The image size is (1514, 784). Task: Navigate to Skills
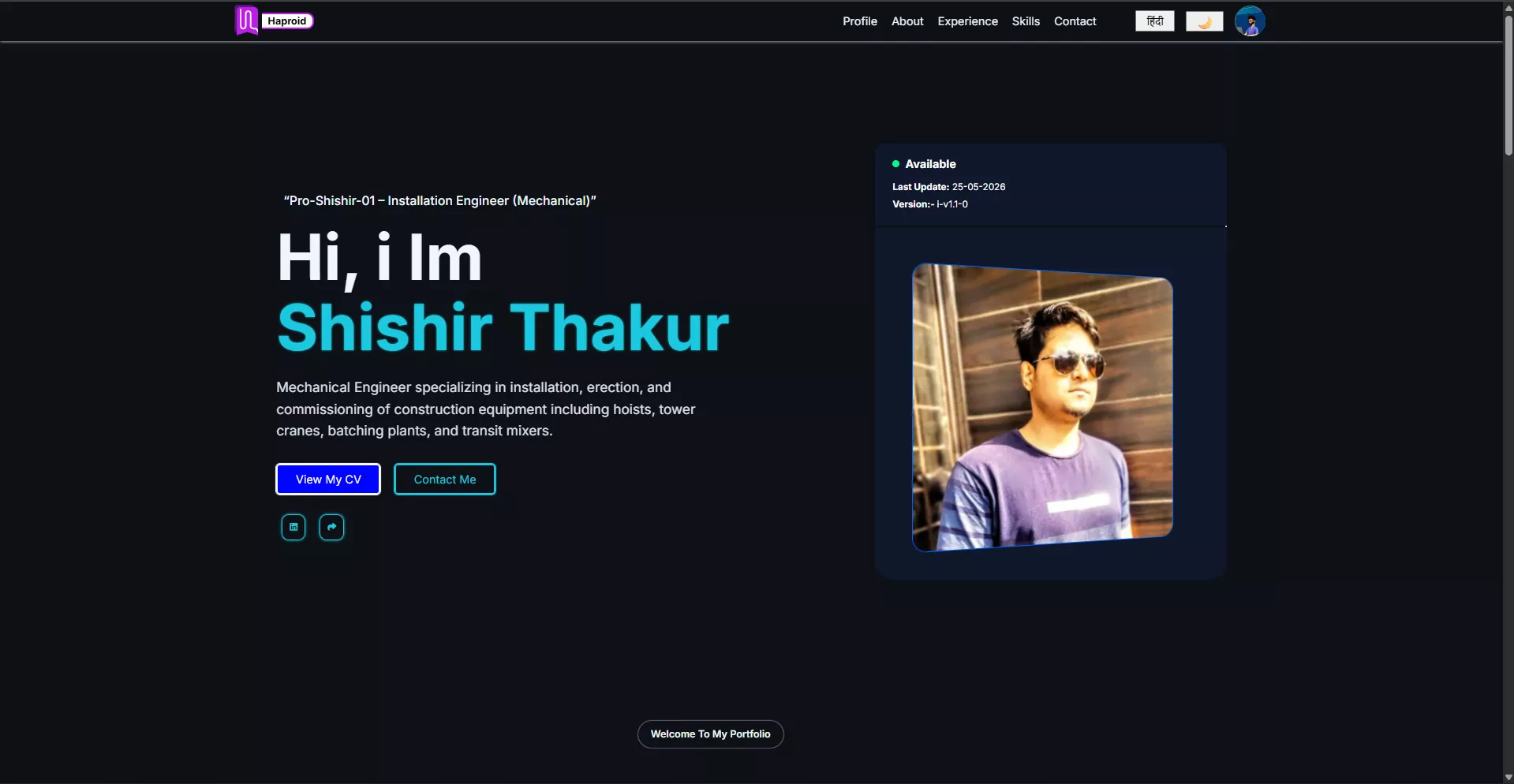[x=1026, y=21]
